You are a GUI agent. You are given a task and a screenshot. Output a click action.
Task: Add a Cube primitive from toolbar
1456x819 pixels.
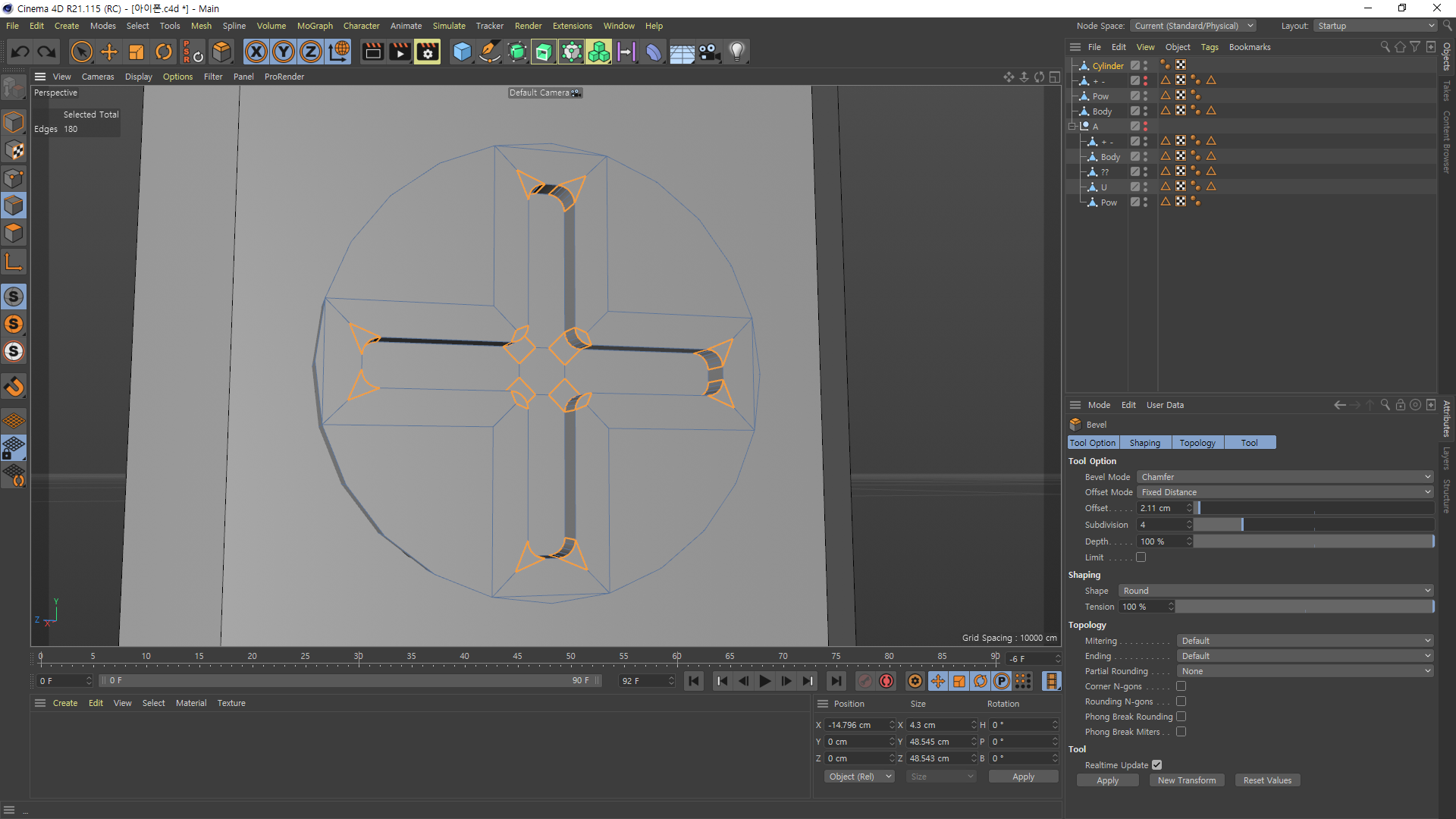462,52
